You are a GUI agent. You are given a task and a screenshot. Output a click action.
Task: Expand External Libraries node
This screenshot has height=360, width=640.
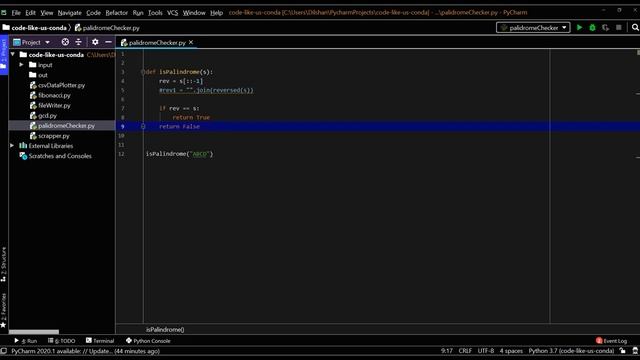point(12,146)
